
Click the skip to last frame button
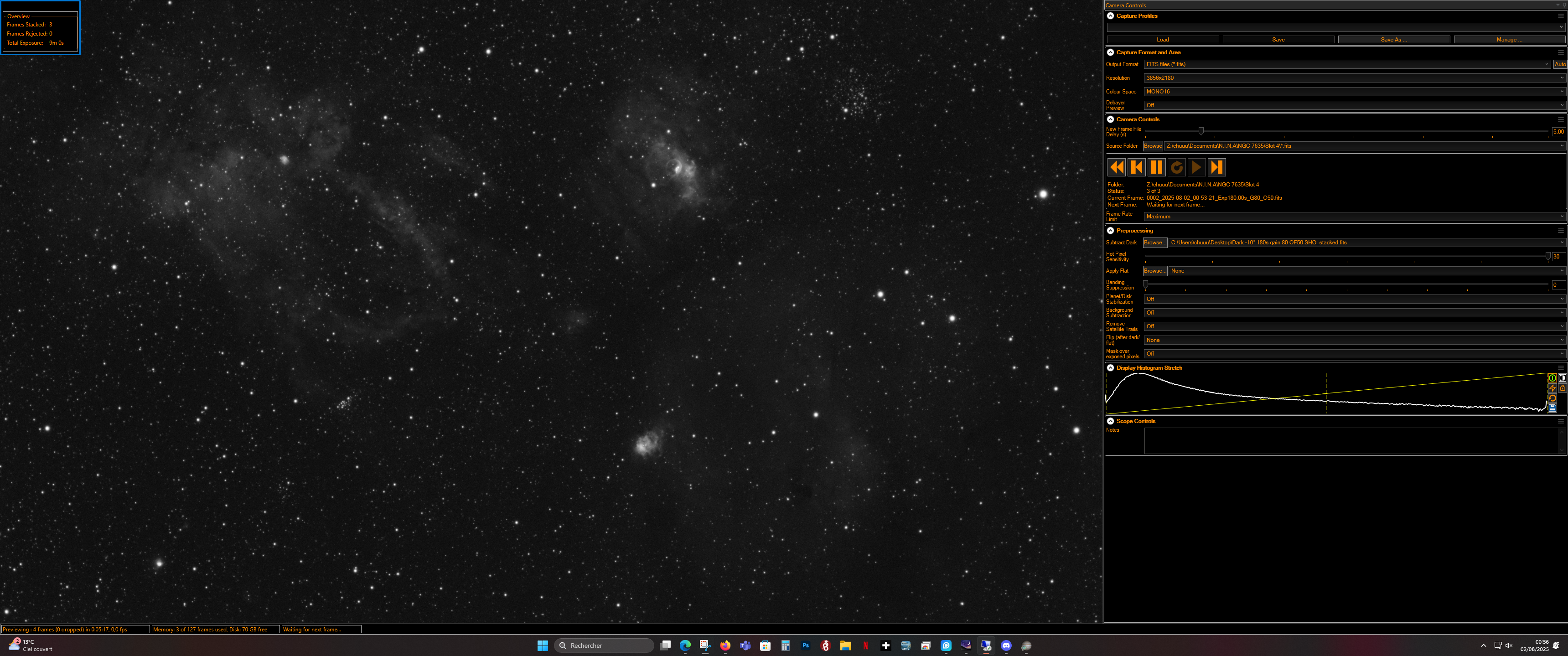tap(1216, 167)
